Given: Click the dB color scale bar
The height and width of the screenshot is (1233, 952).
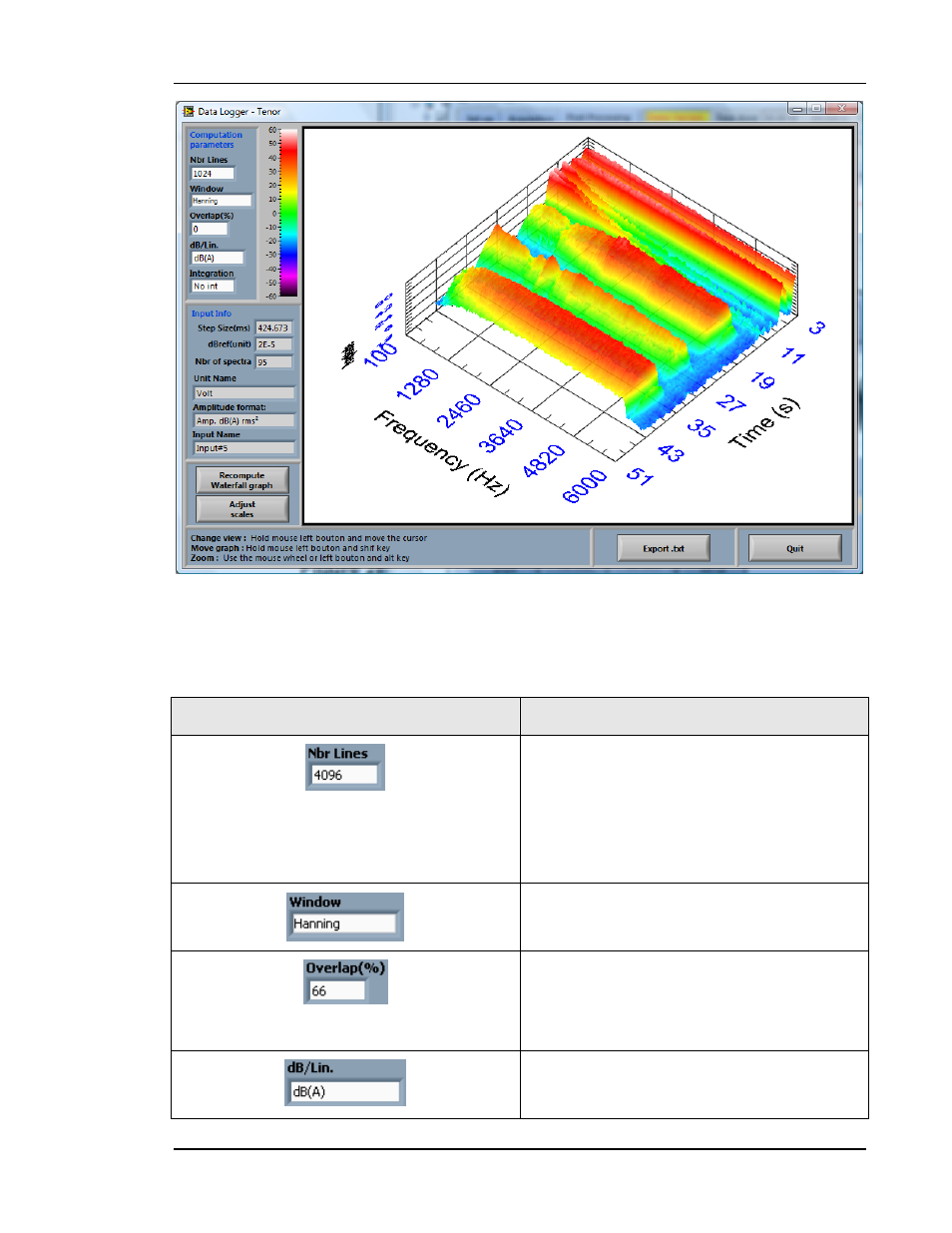Looking at the screenshot, I should tap(288, 214).
